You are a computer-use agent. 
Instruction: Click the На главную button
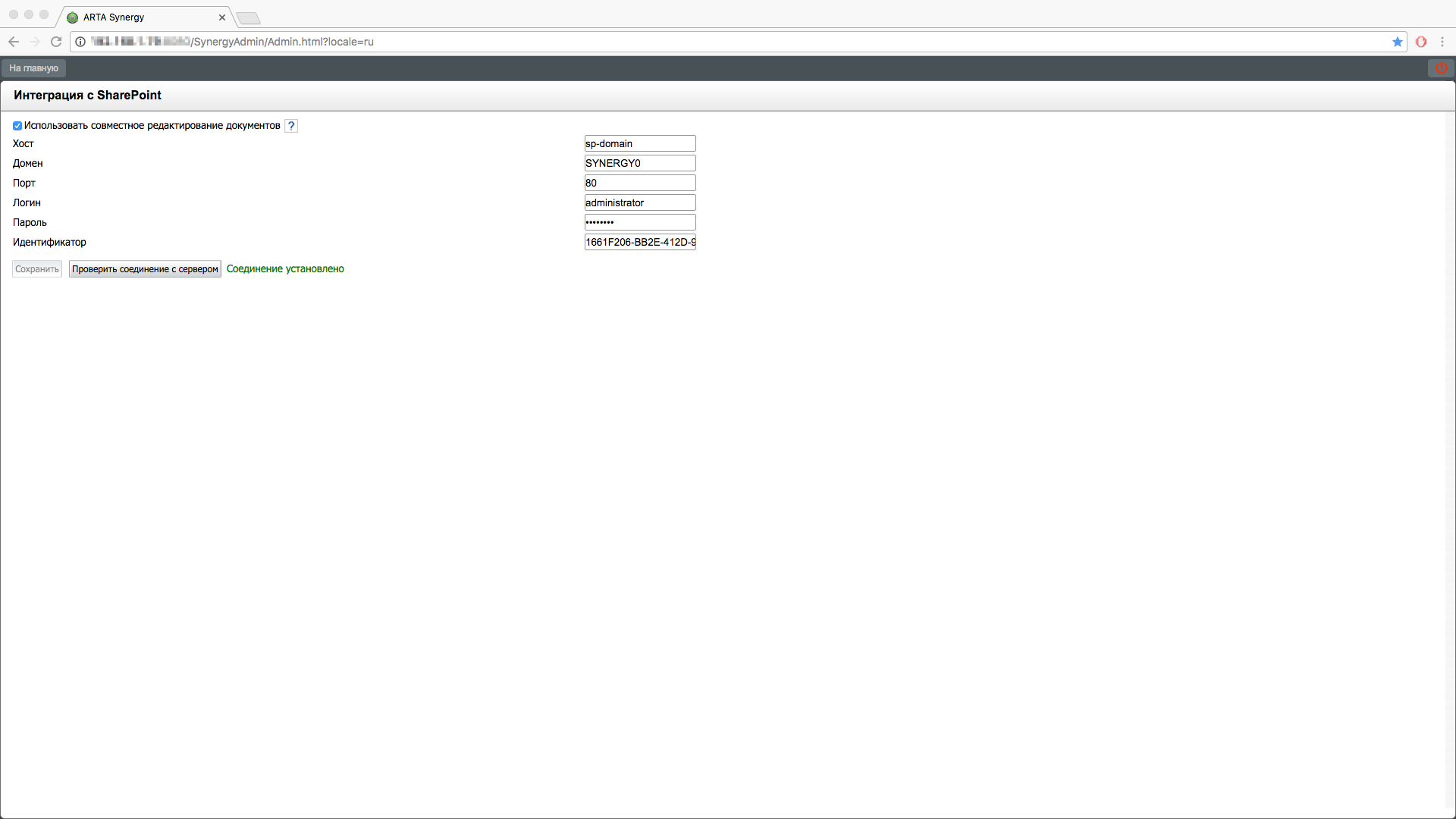tap(33, 68)
